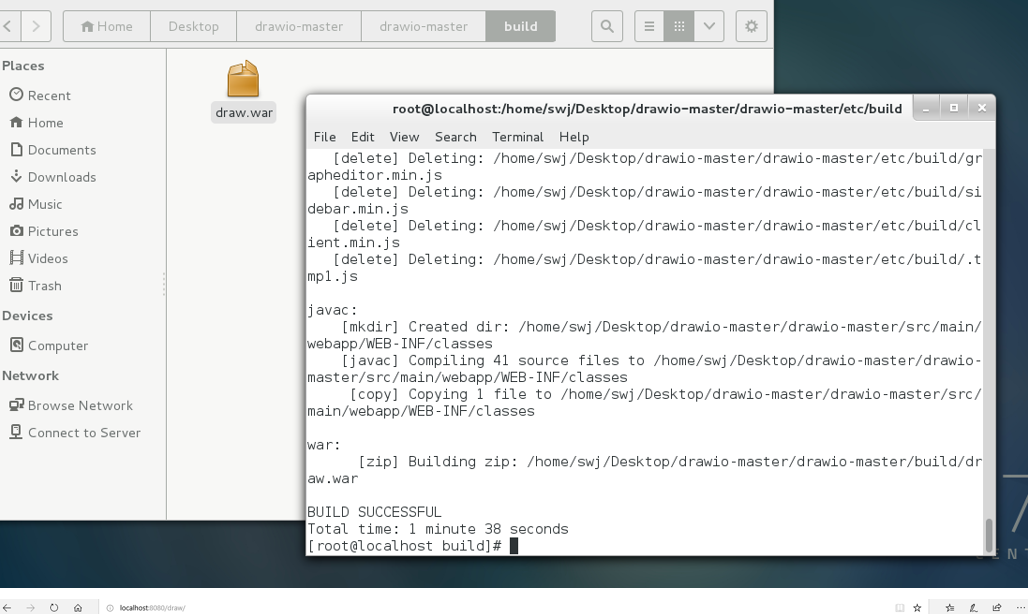
Task: Open the terminal File menu
Action: click(x=325, y=137)
